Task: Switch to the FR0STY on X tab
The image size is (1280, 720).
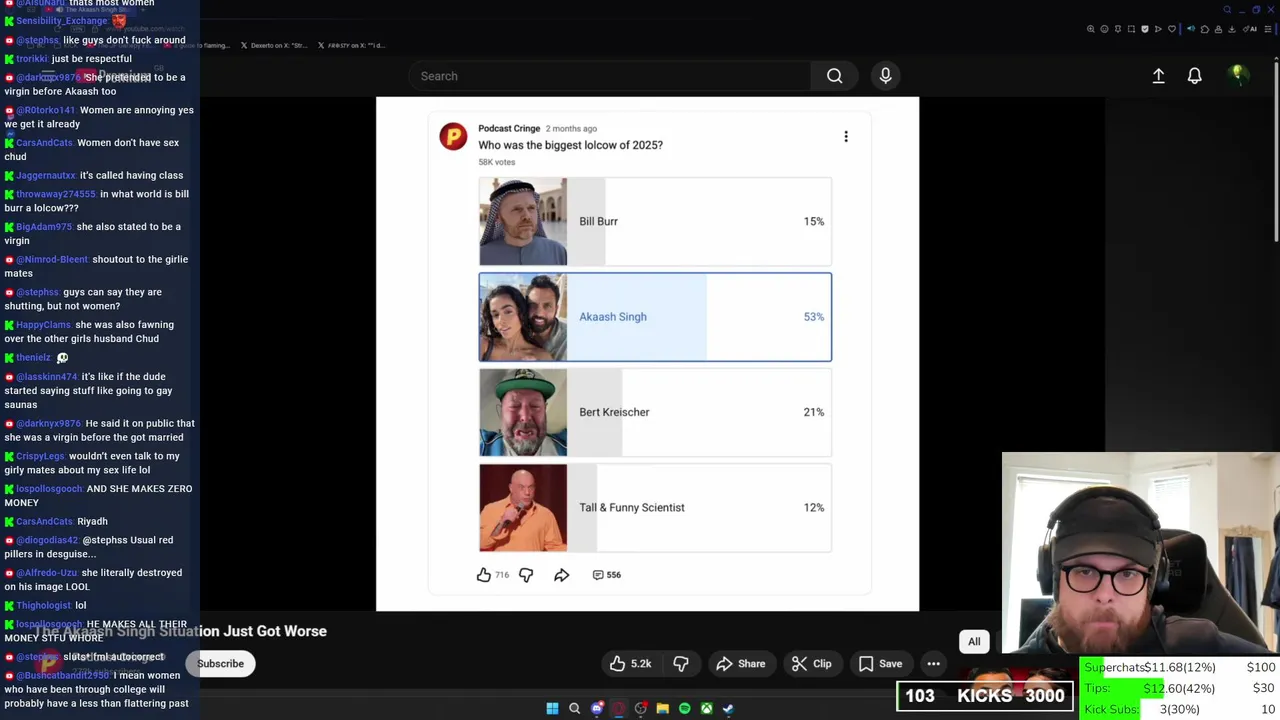Action: pos(350,45)
